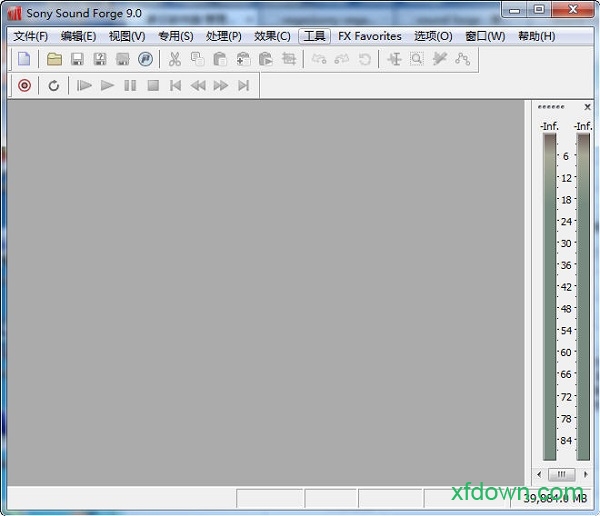The height and width of the screenshot is (516, 600).
Task: Select the Magnify tool icon
Action: pyautogui.click(x=417, y=59)
